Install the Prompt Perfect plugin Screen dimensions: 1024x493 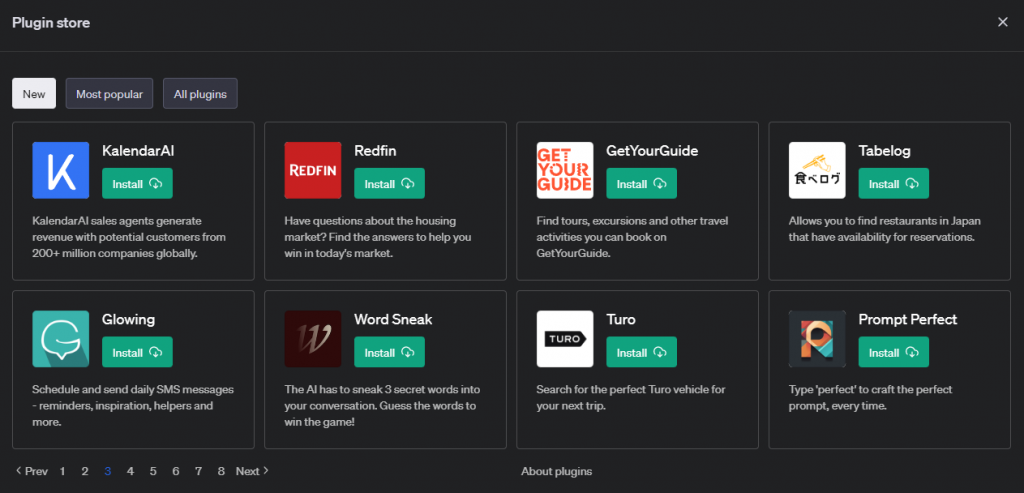pos(893,353)
